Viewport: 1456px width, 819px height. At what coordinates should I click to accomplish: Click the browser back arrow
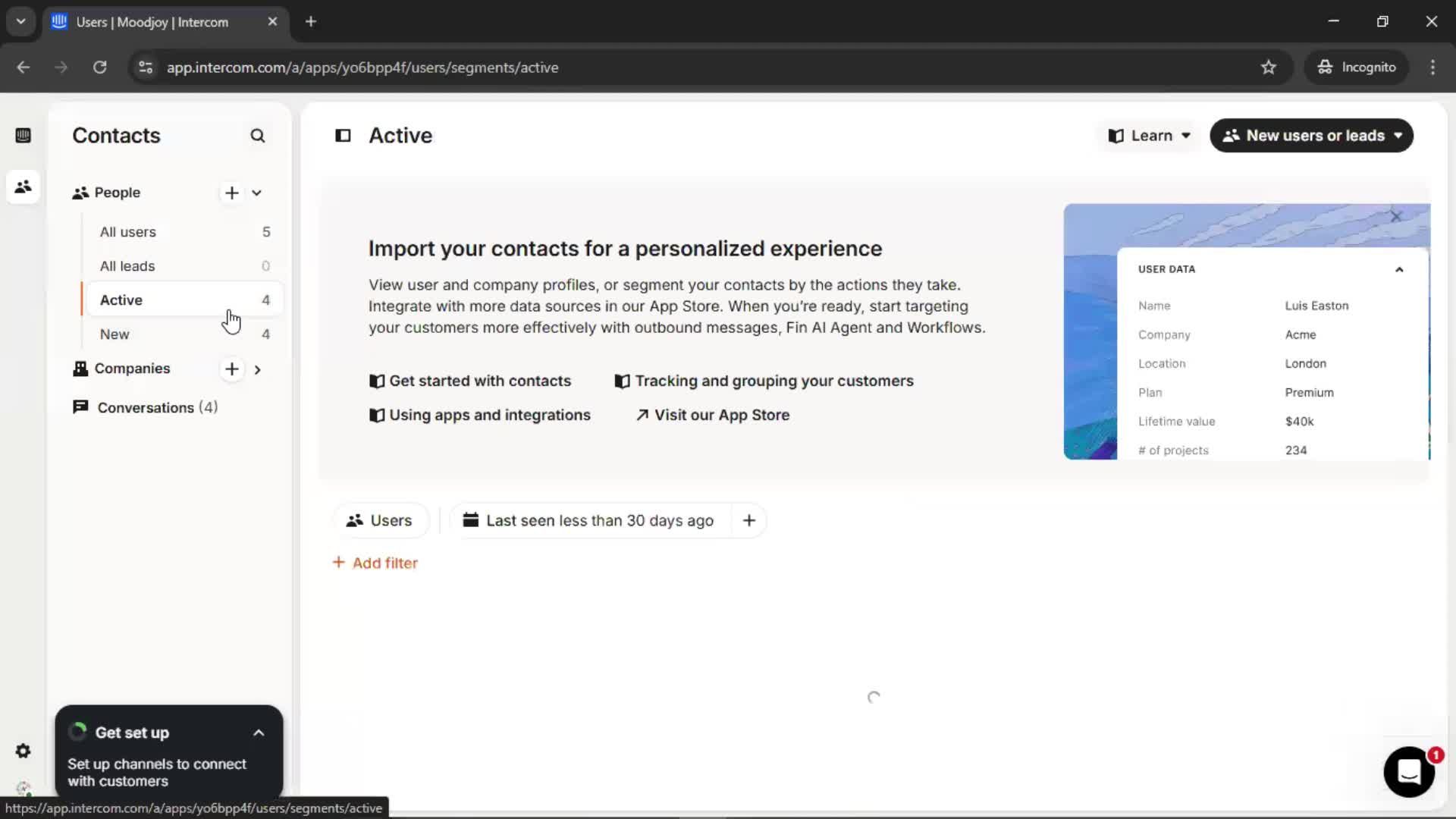pos(24,67)
